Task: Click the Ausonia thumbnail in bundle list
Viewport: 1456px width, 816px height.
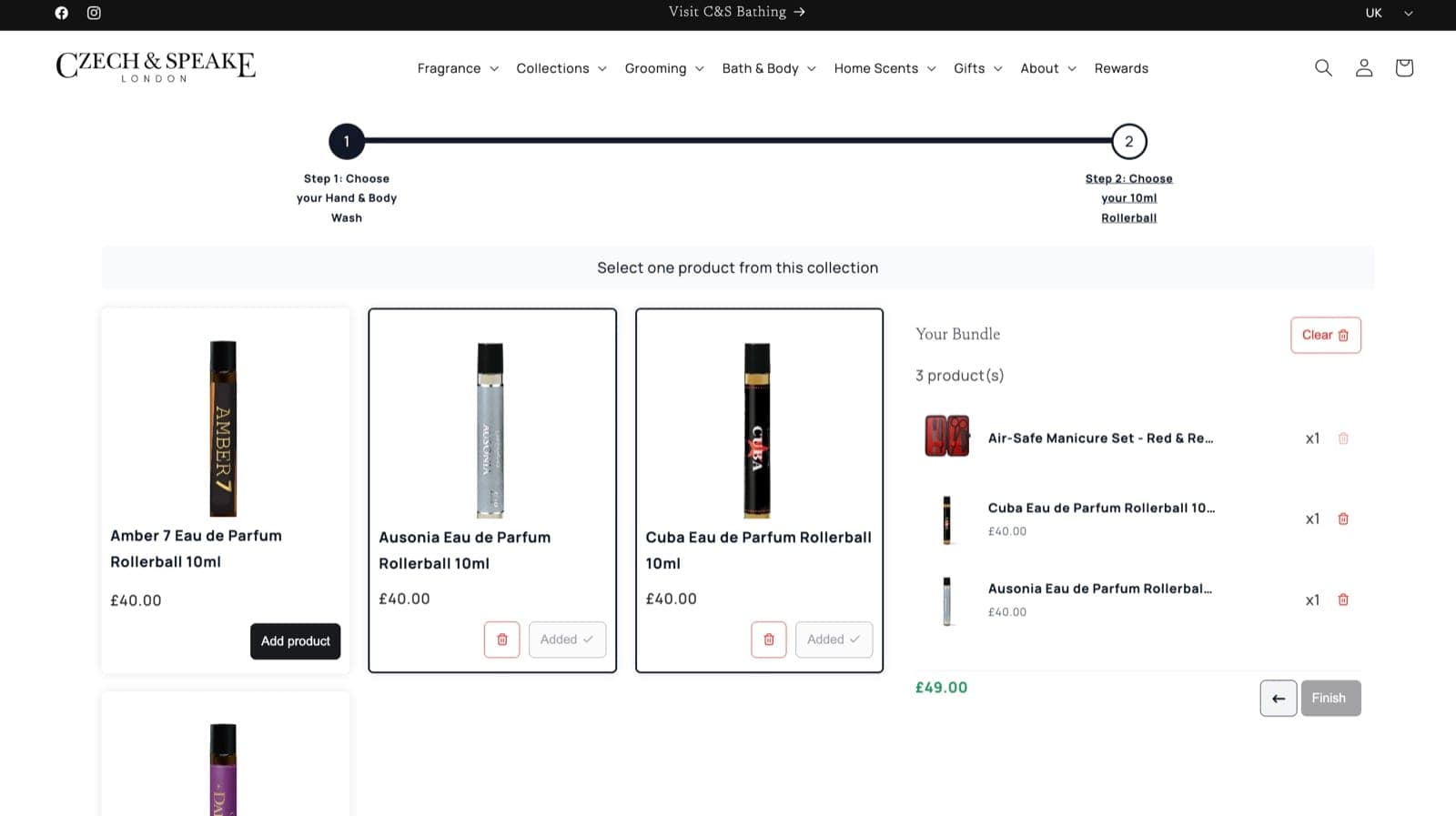Action: point(947,601)
